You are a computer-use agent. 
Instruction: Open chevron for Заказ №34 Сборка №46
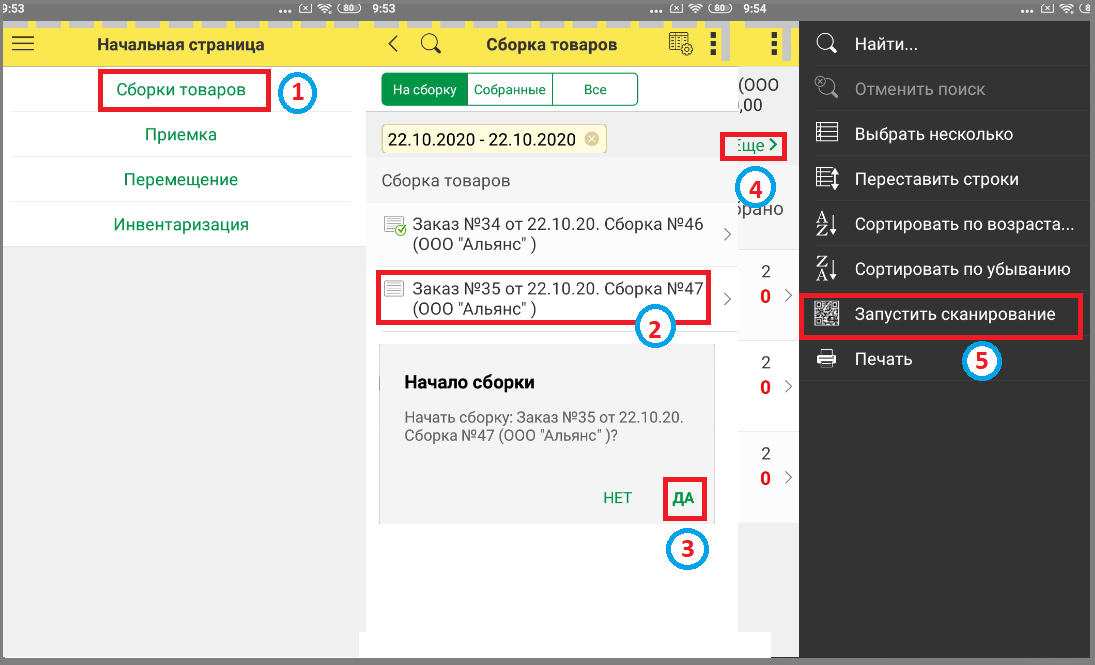[727, 234]
